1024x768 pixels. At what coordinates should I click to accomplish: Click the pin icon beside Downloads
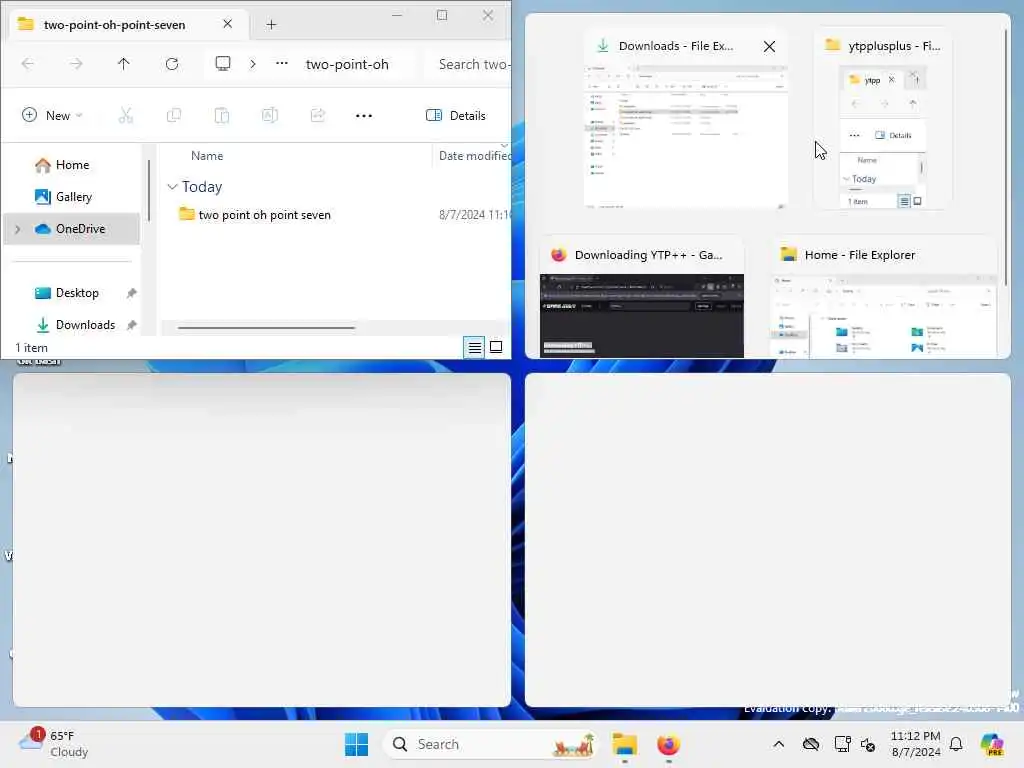[x=131, y=325]
